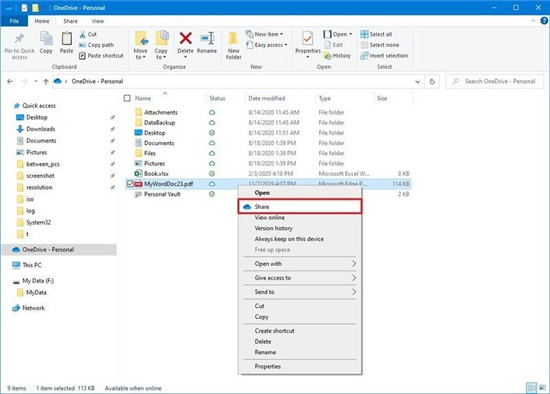Switch to large thumbnails view icon
The image size is (550, 394).
click(543, 388)
